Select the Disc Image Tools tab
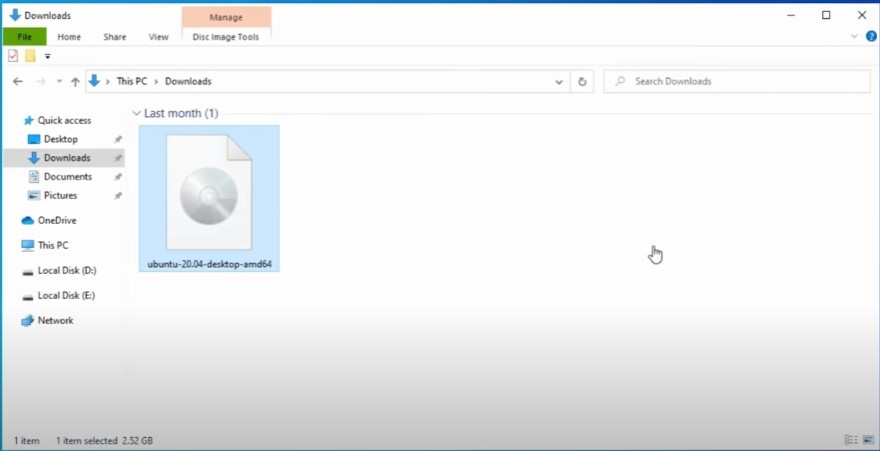 226,37
